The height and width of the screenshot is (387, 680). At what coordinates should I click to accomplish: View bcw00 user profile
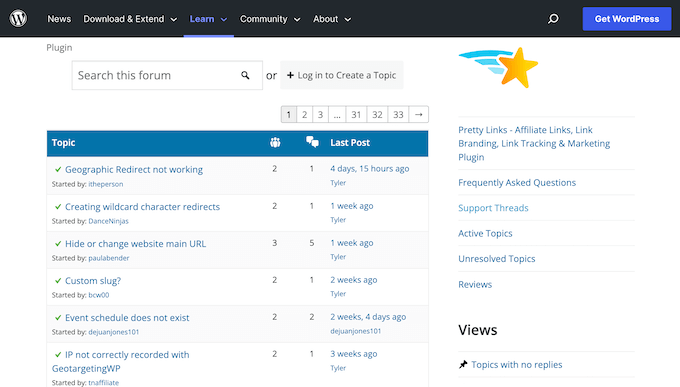(99, 295)
